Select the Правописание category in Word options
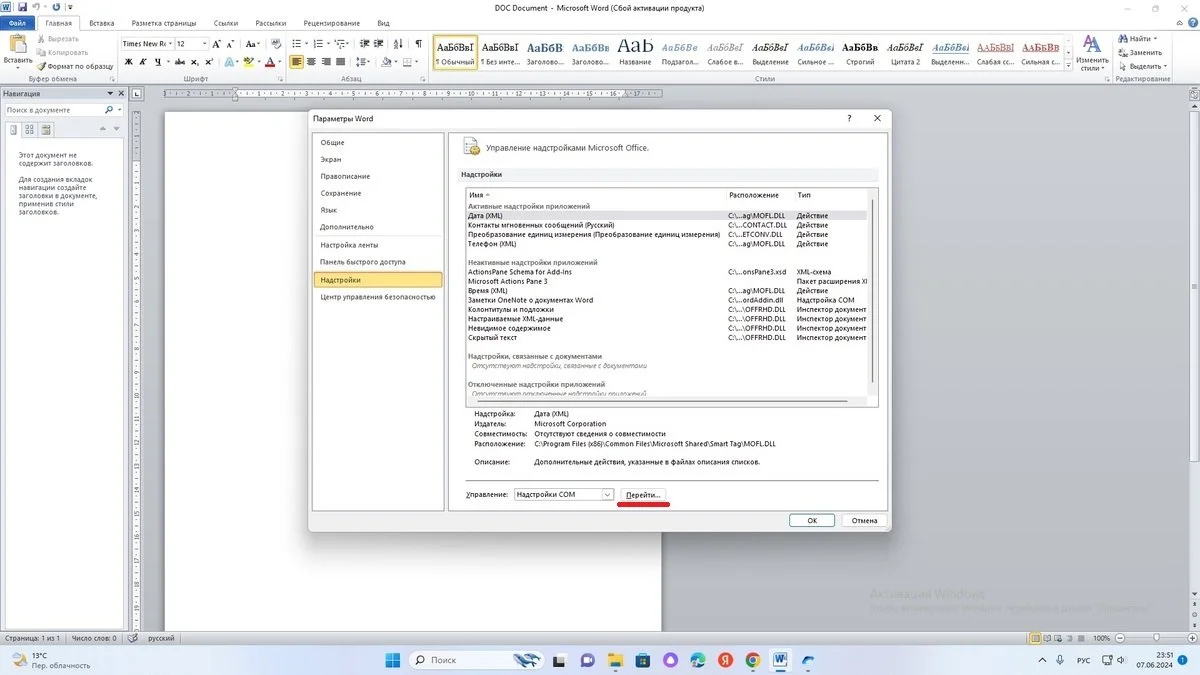This screenshot has height=675, width=1200. [345, 176]
